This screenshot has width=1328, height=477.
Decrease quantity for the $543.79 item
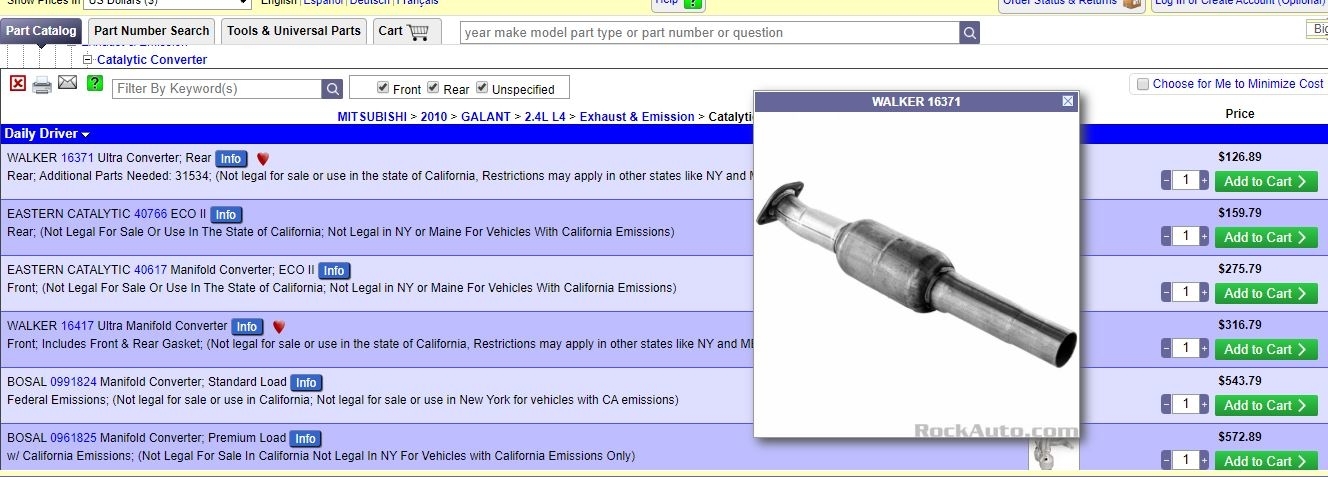1166,405
